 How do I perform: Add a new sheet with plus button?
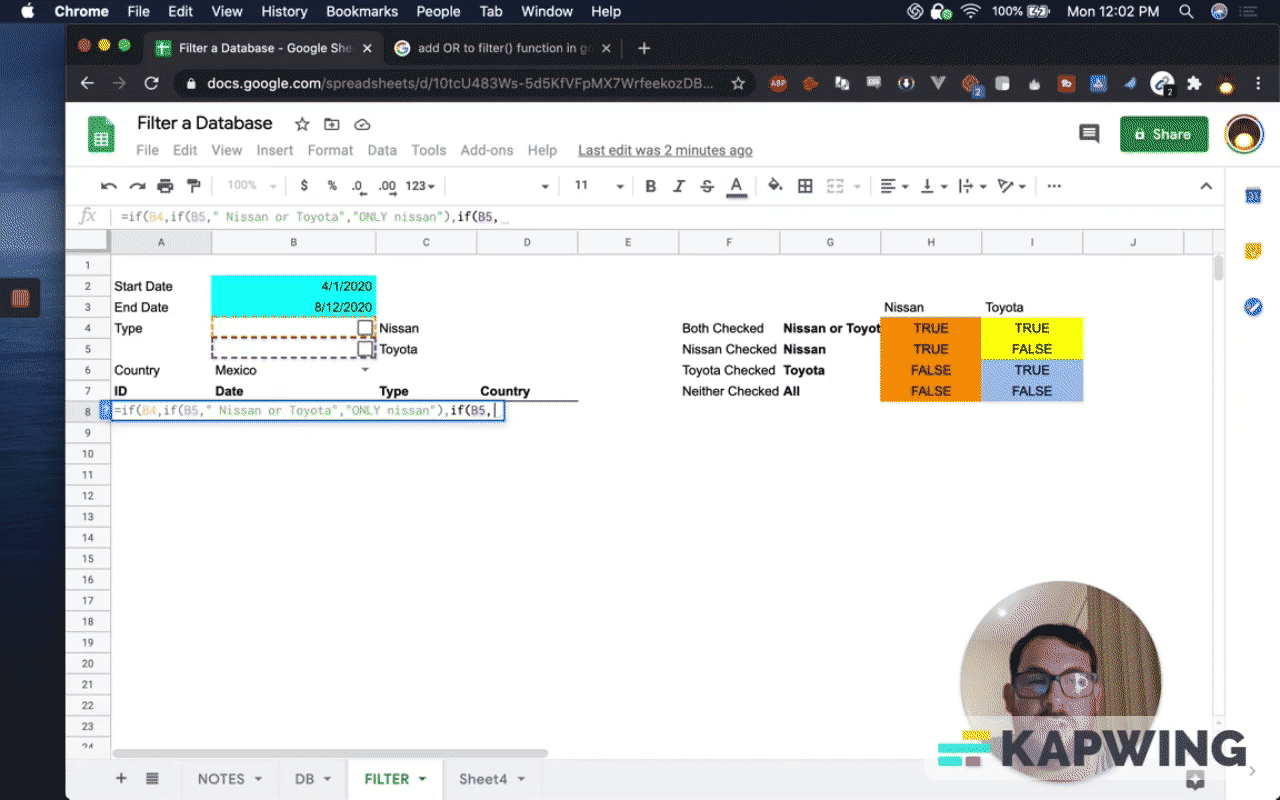point(121,779)
